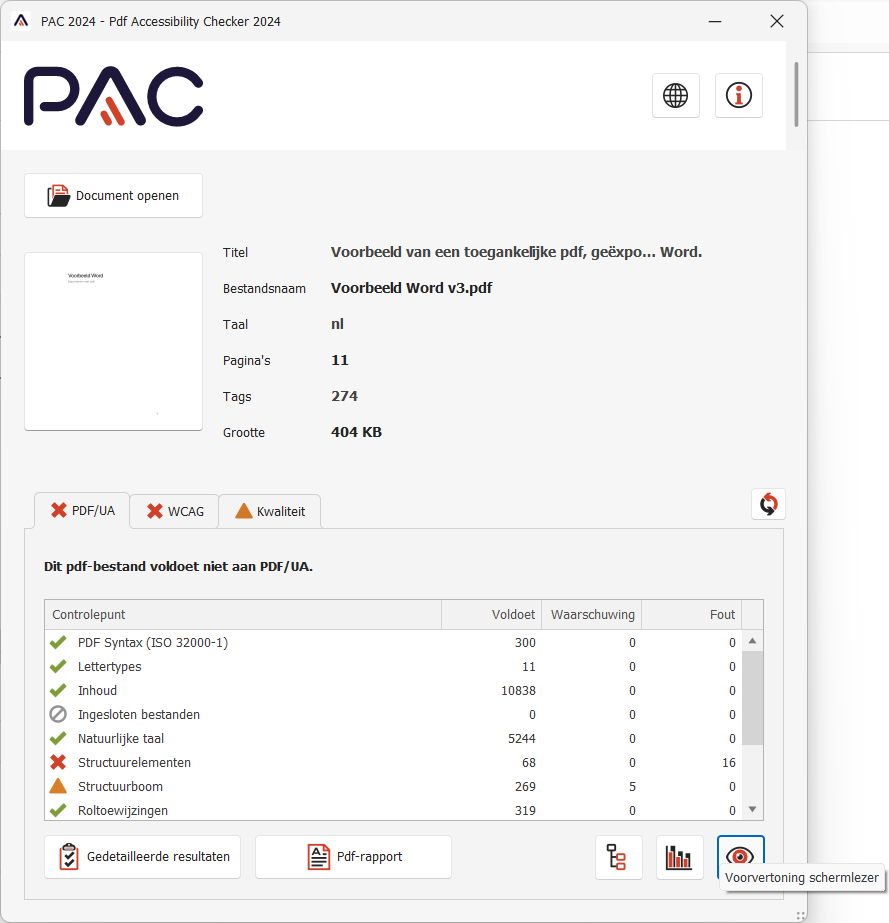The image size is (889, 923).
Task: Click the Controlepunt column header
Action: click(x=243, y=615)
